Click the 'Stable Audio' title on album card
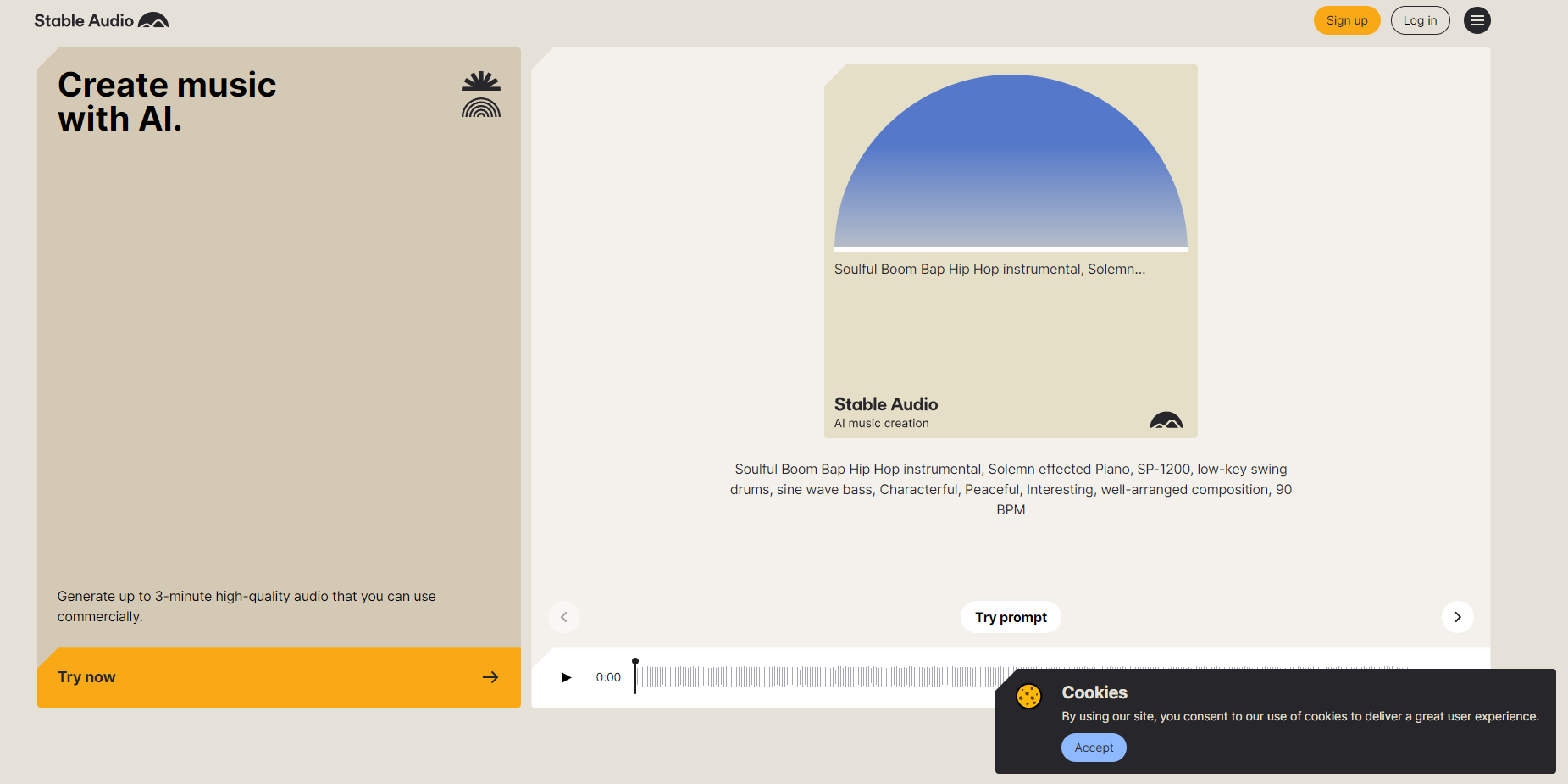 [886, 404]
